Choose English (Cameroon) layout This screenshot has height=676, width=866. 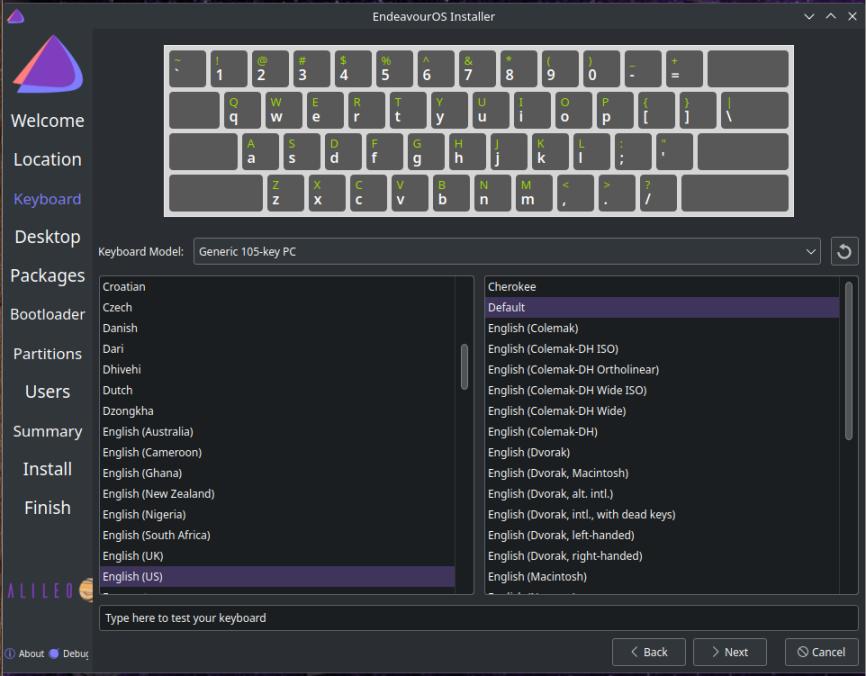pyautogui.click(x=277, y=452)
